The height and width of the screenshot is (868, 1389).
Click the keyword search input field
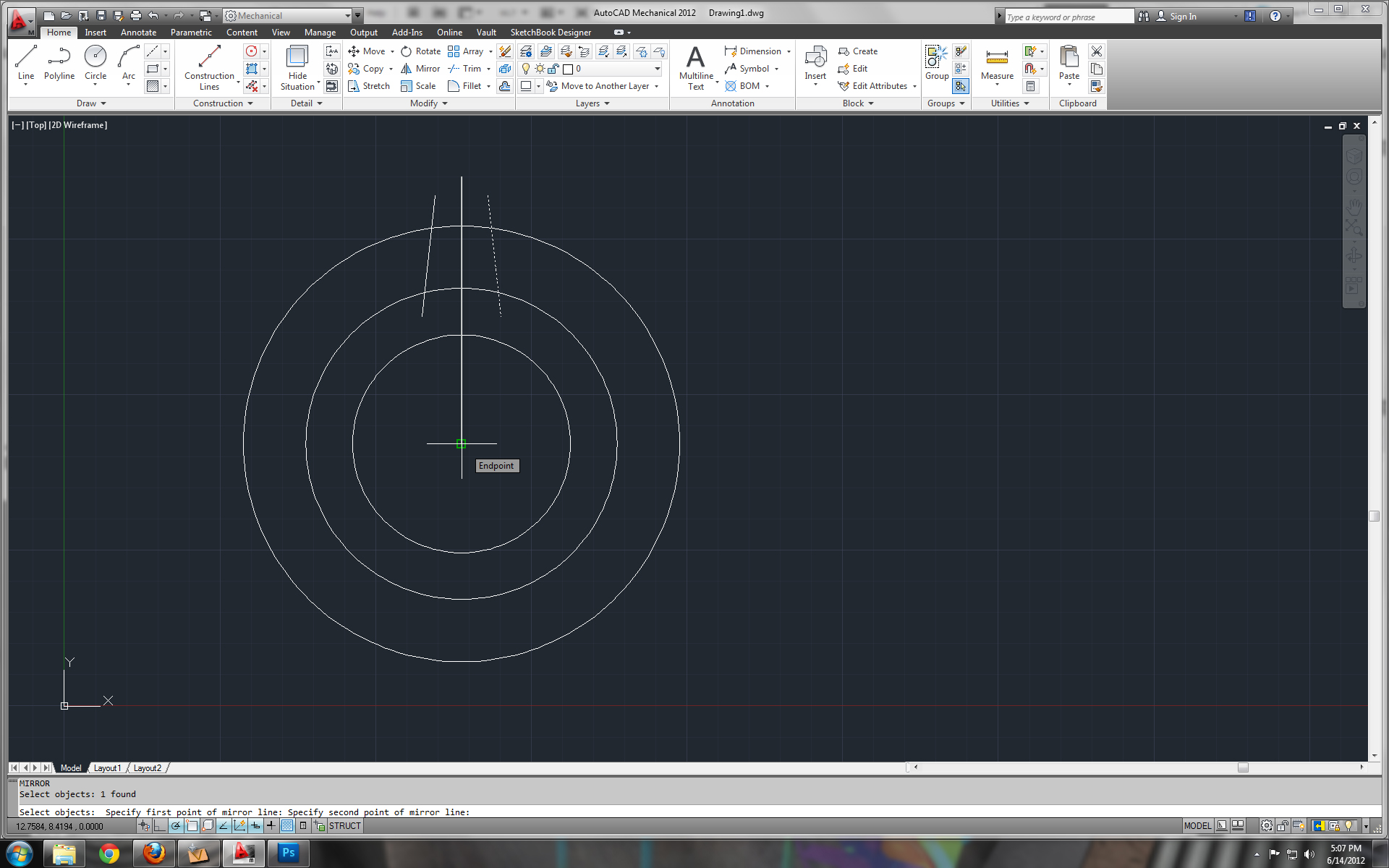[1069, 17]
